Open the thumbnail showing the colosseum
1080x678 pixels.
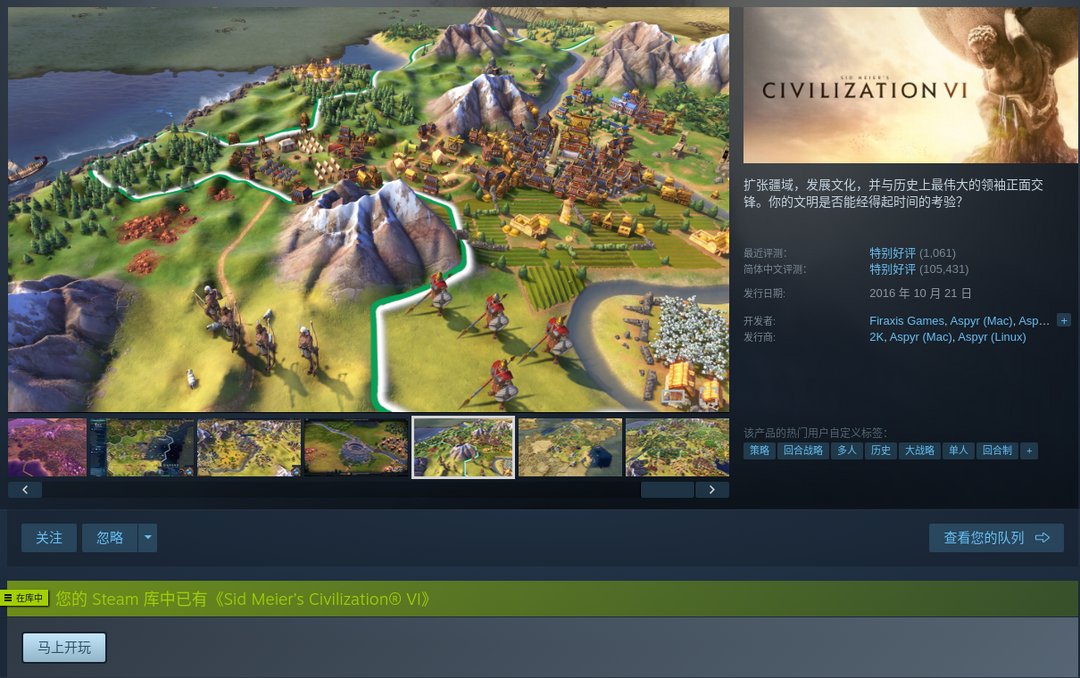356,447
